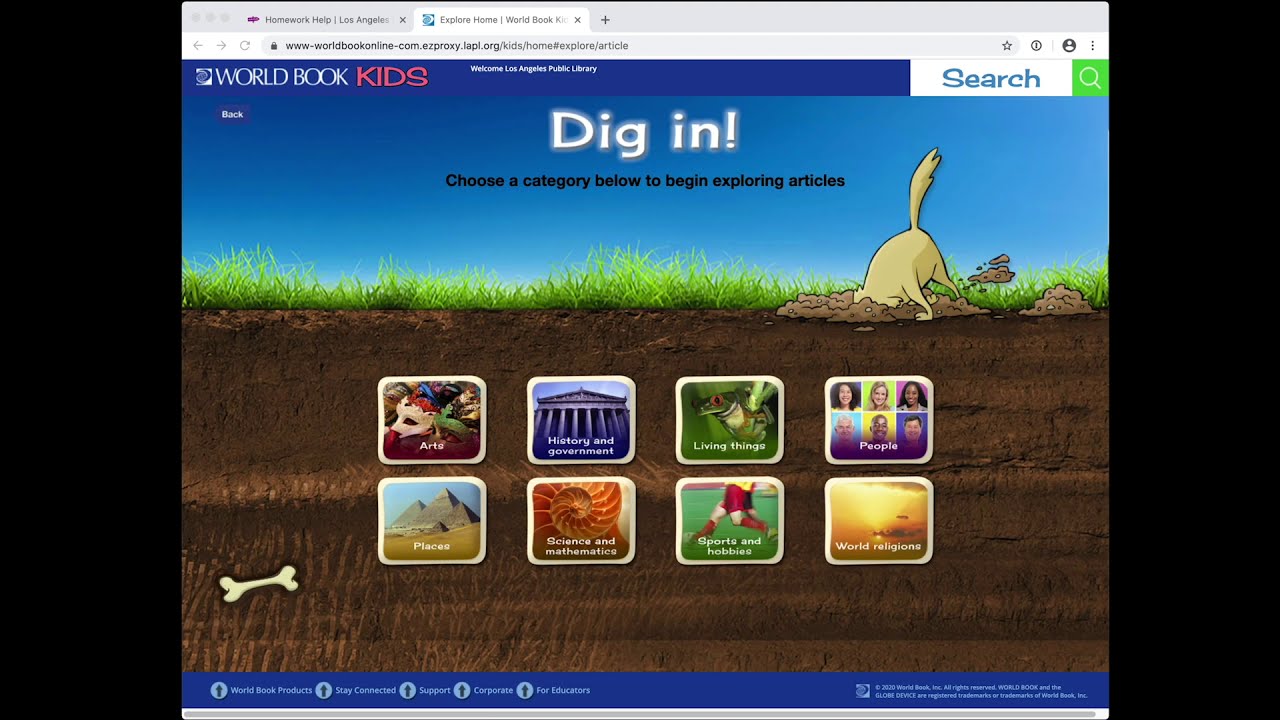Open the Corporate footer link

pyautogui.click(x=493, y=690)
